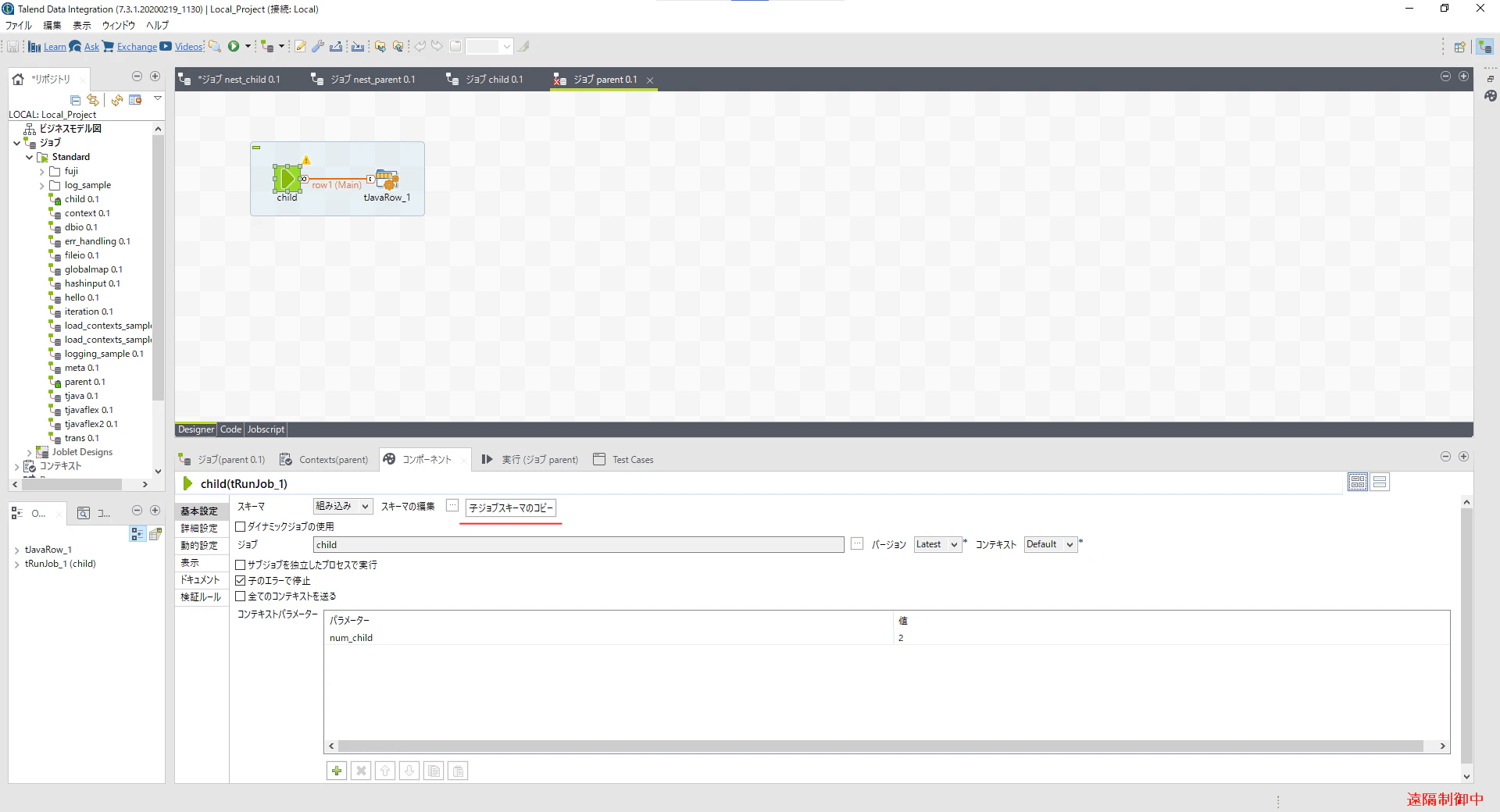Viewport: 1500px width, 812px height.
Task: Click the link with editor arrows icon
Action: (93, 100)
